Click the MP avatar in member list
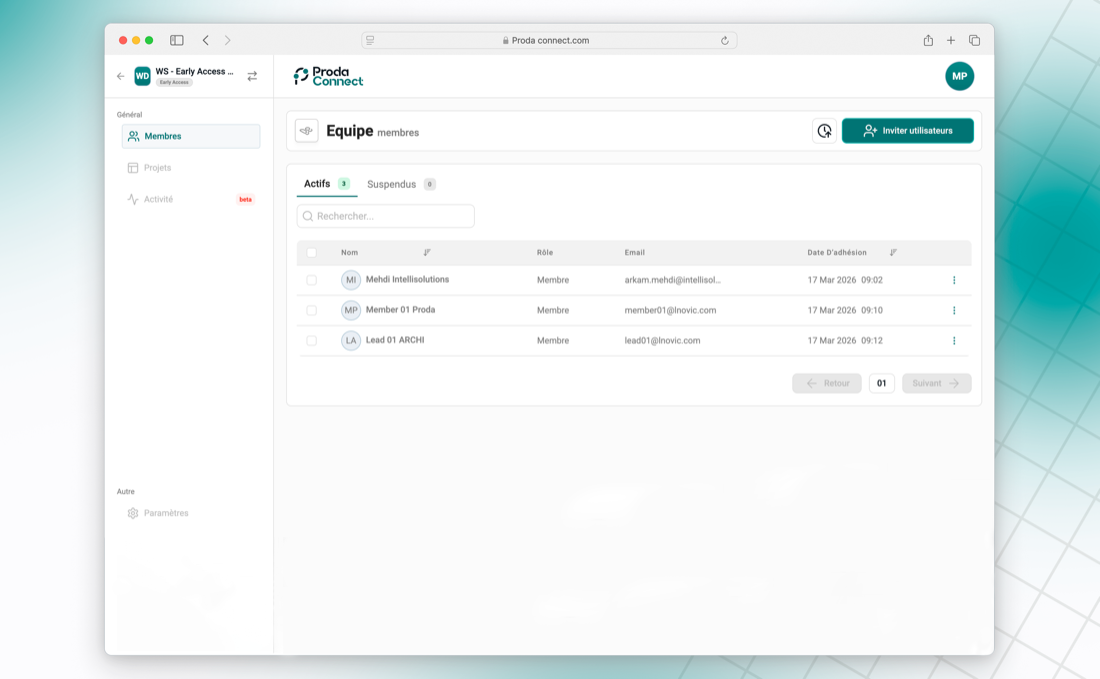Image resolution: width=1100 pixels, height=679 pixels. tap(351, 310)
